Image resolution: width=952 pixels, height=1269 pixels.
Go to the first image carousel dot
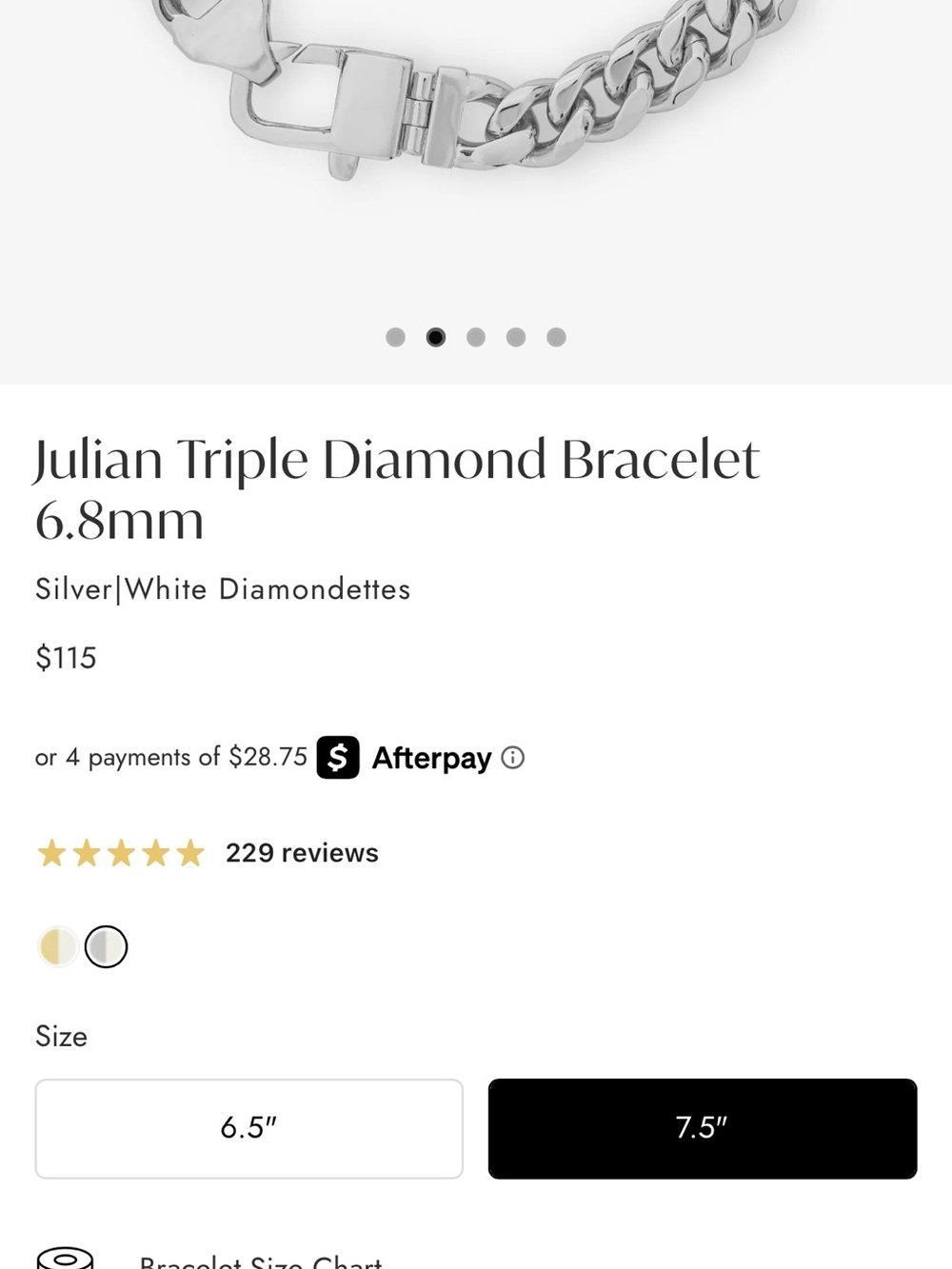pos(396,337)
